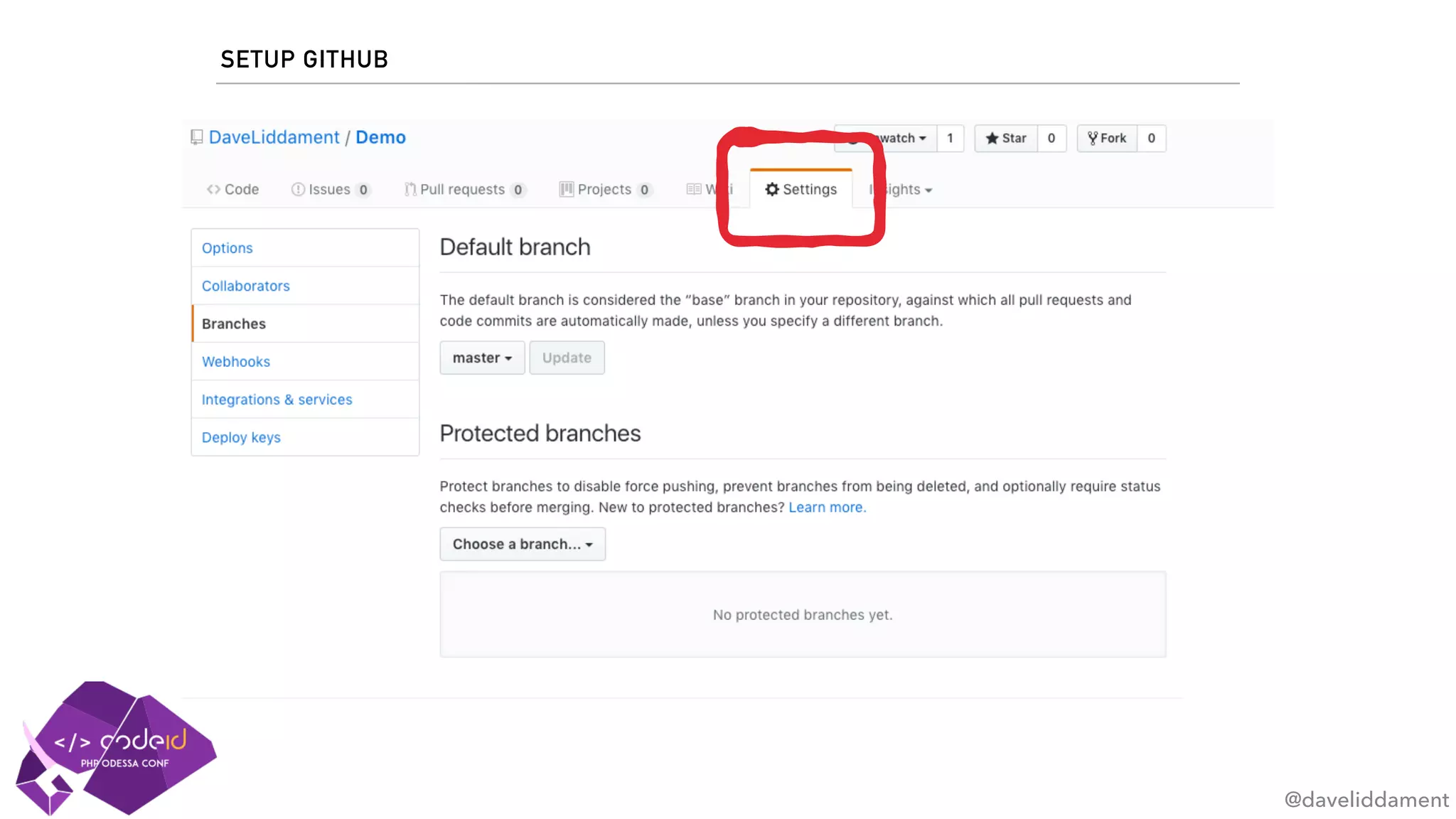Click the watcher count 1
Image resolution: width=1456 pixels, height=819 pixels.
tap(950, 138)
